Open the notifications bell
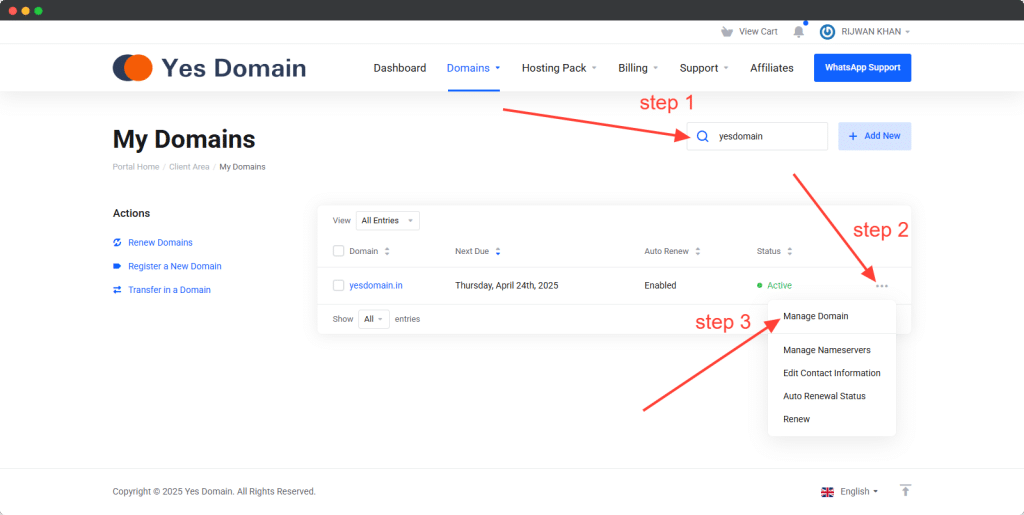 coord(799,31)
